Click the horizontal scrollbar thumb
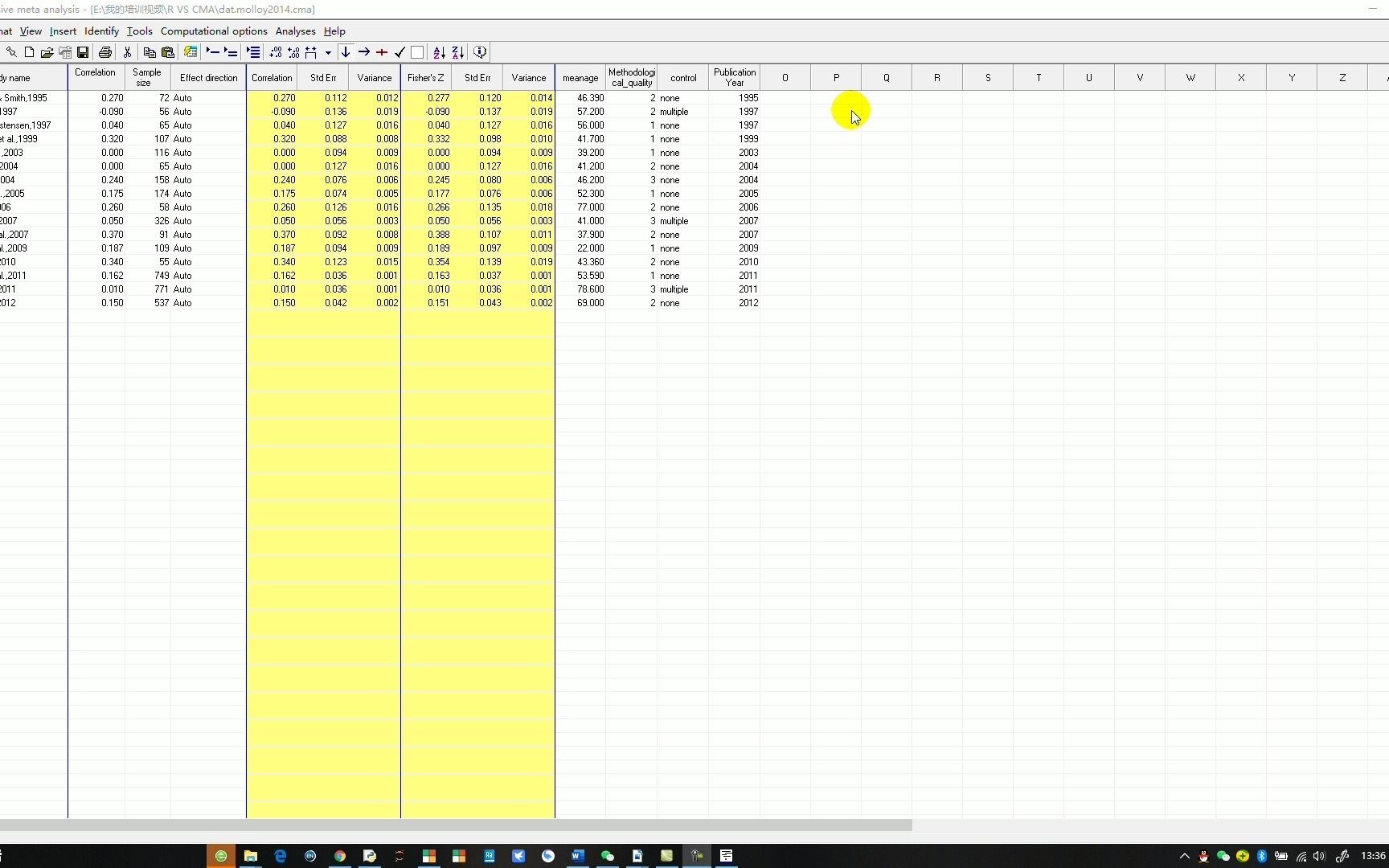The image size is (1389, 868). point(456,825)
